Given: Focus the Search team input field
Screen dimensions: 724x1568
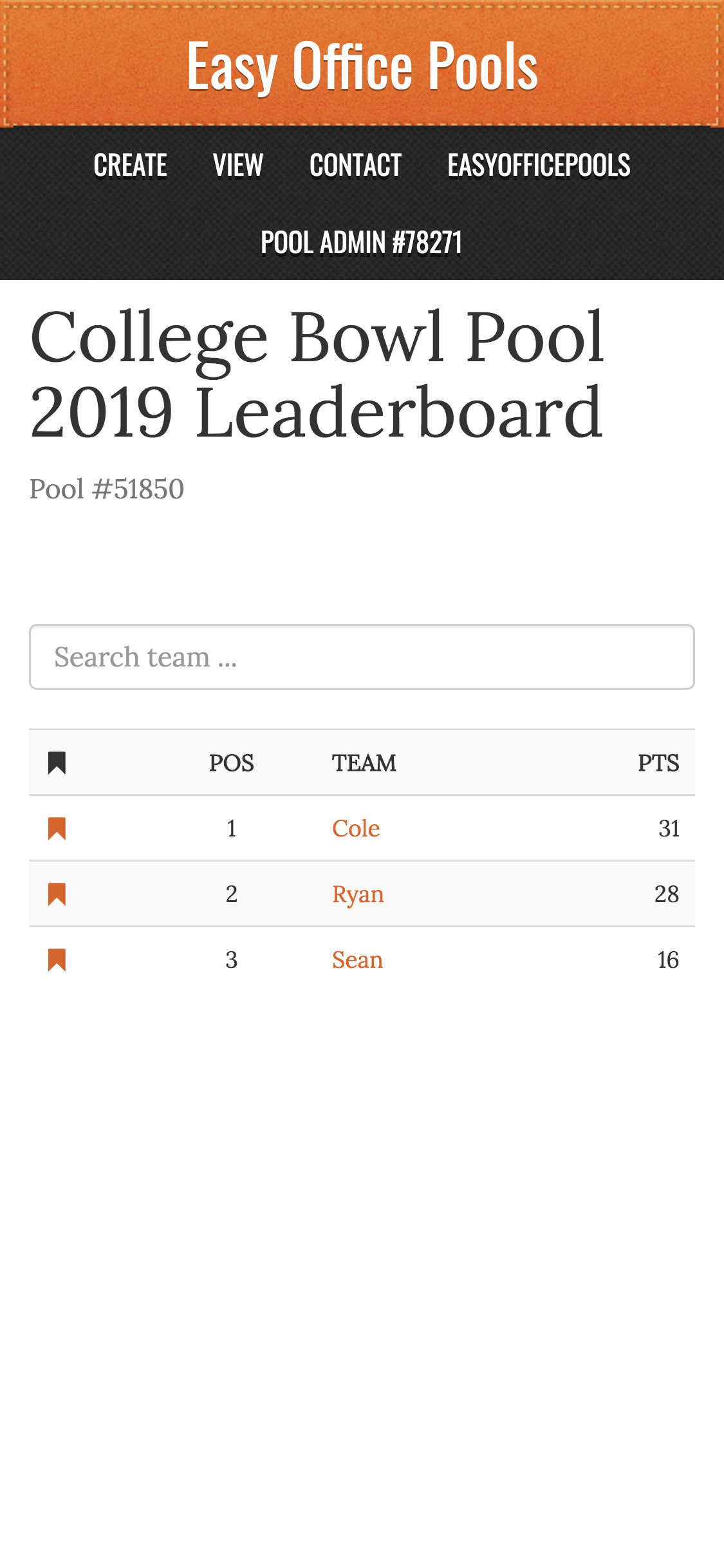Looking at the screenshot, I should (362, 657).
